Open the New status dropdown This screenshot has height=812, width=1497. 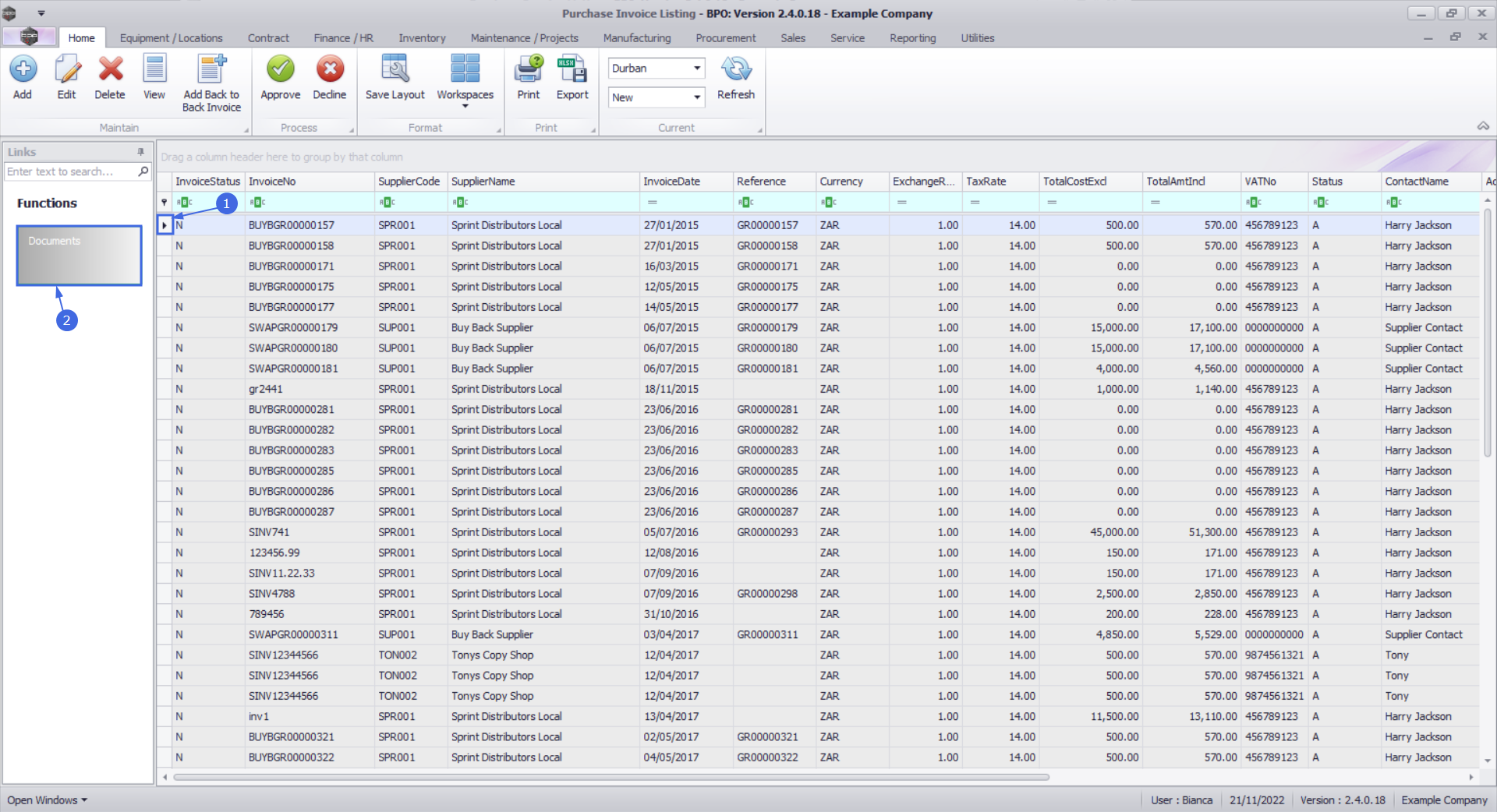[696, 97]
